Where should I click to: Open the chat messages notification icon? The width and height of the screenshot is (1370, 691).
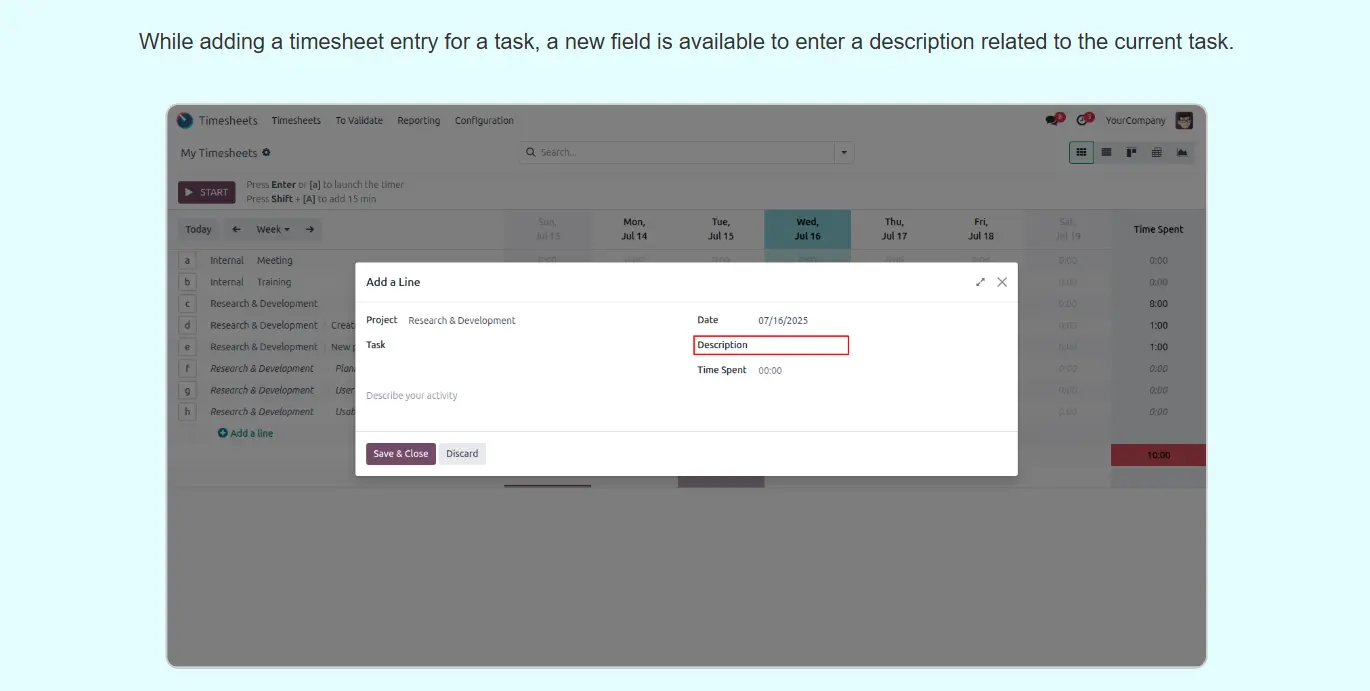[1052, 120]
